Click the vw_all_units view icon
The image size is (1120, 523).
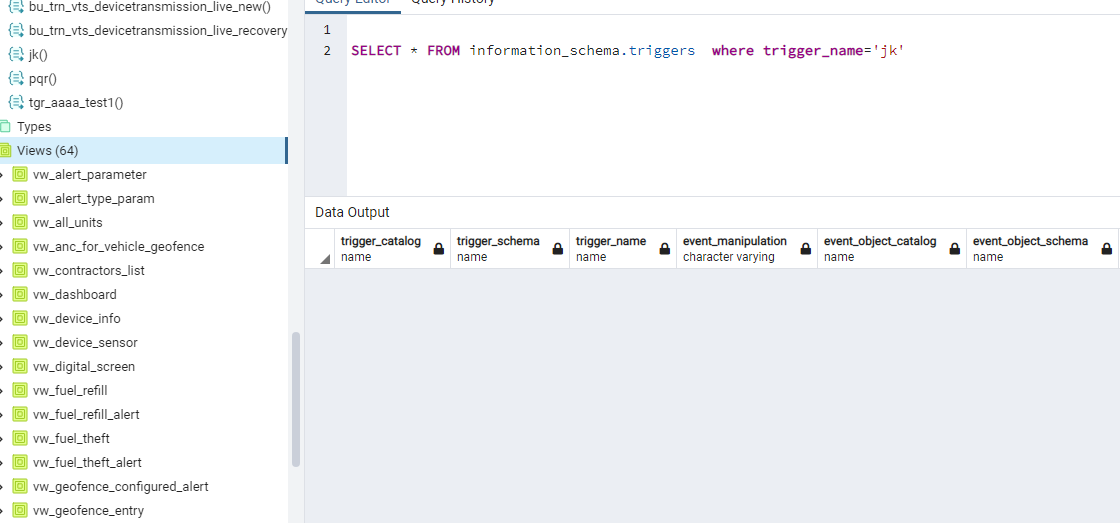tap(20, 222)
